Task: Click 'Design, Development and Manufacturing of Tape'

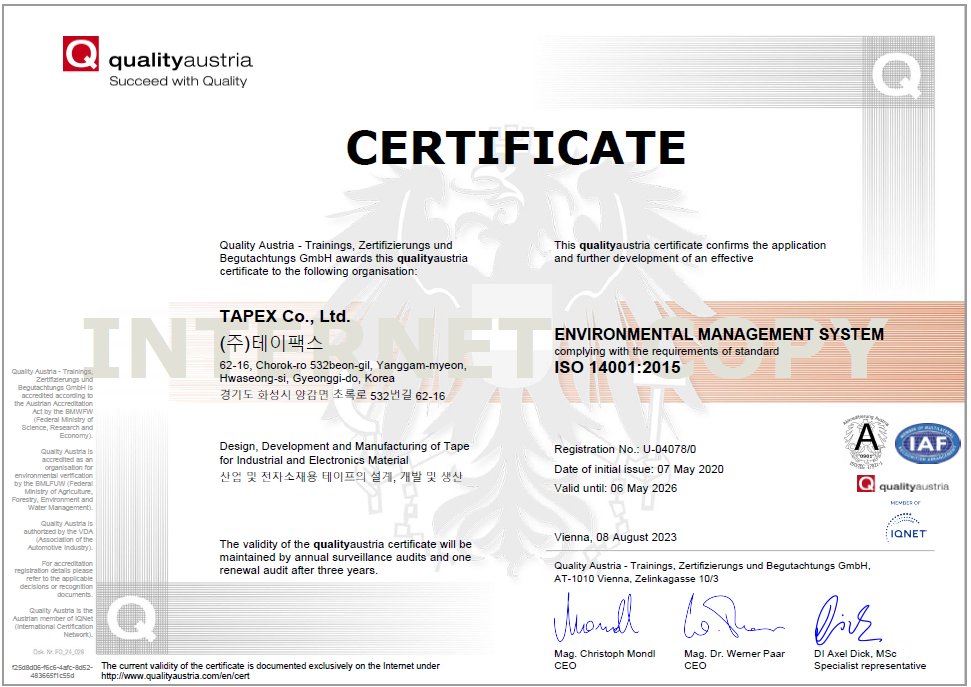Action: [x=344, y=447]
